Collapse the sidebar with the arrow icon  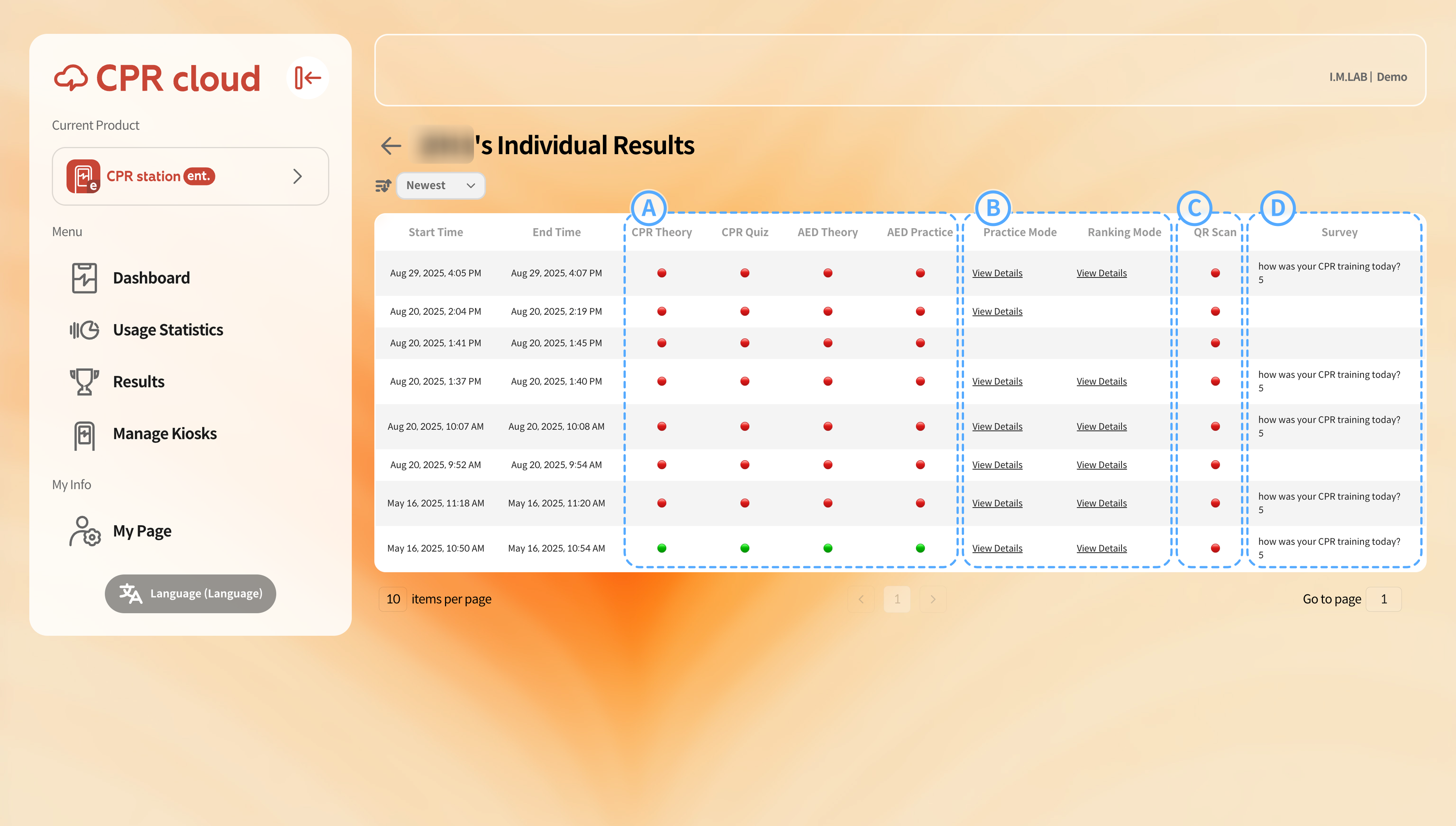(x=308, y=78)
